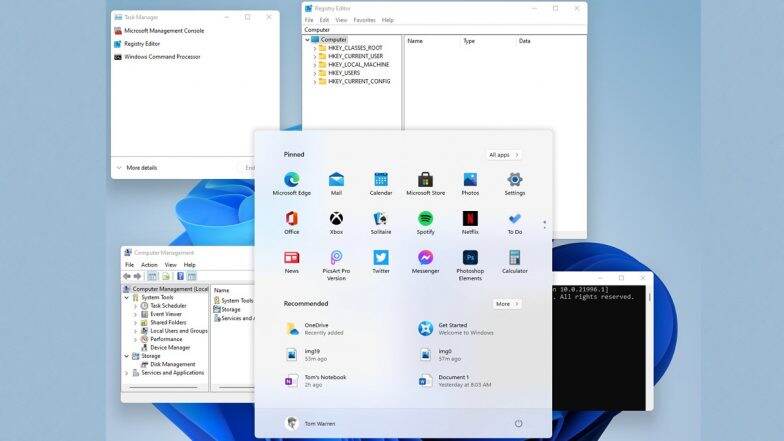Screen dimensions: 784x441
Task: Select HKEY_CURRENT_CONFIG key
Action: coord(359,81)
